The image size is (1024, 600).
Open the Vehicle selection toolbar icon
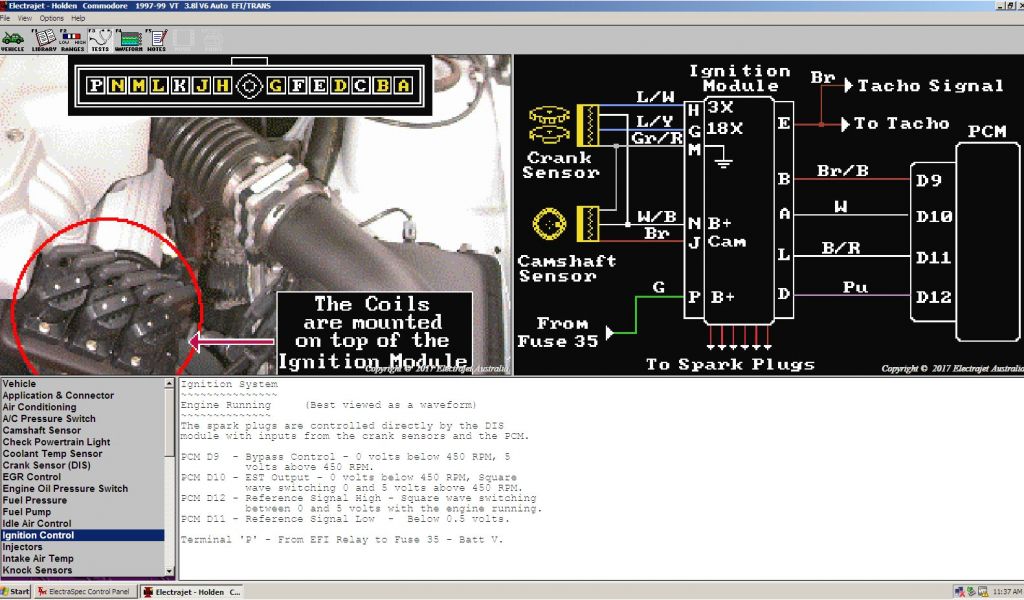(x=13, y=39)
